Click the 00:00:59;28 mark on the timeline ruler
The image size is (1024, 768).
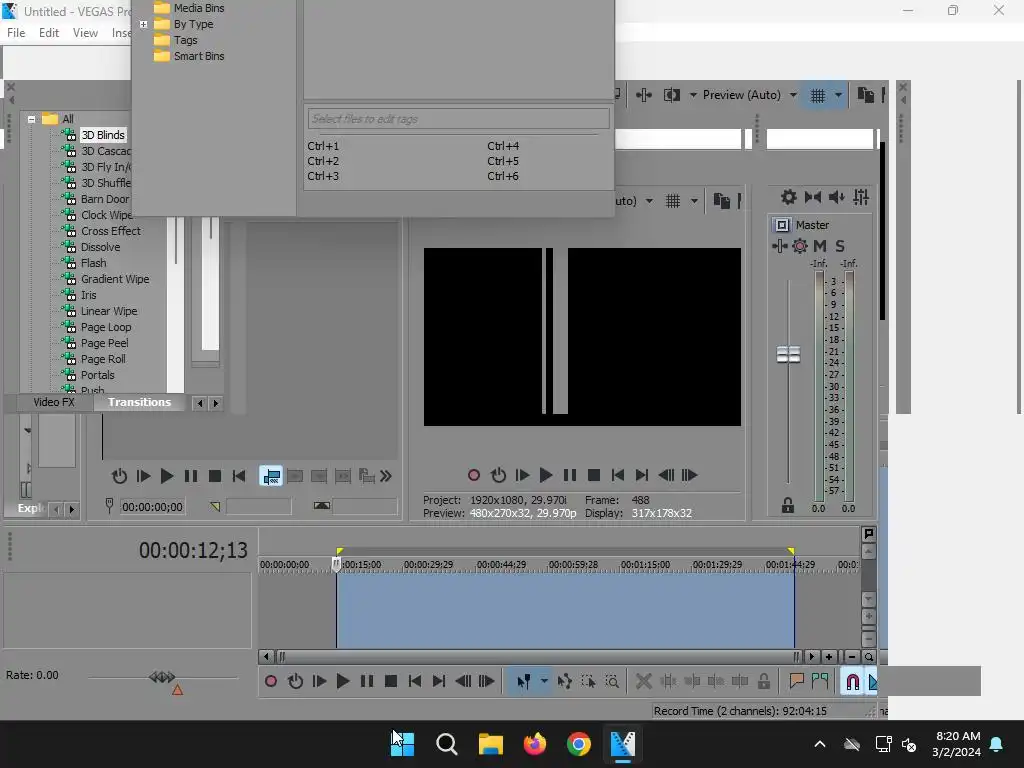[x=573, y=565]
